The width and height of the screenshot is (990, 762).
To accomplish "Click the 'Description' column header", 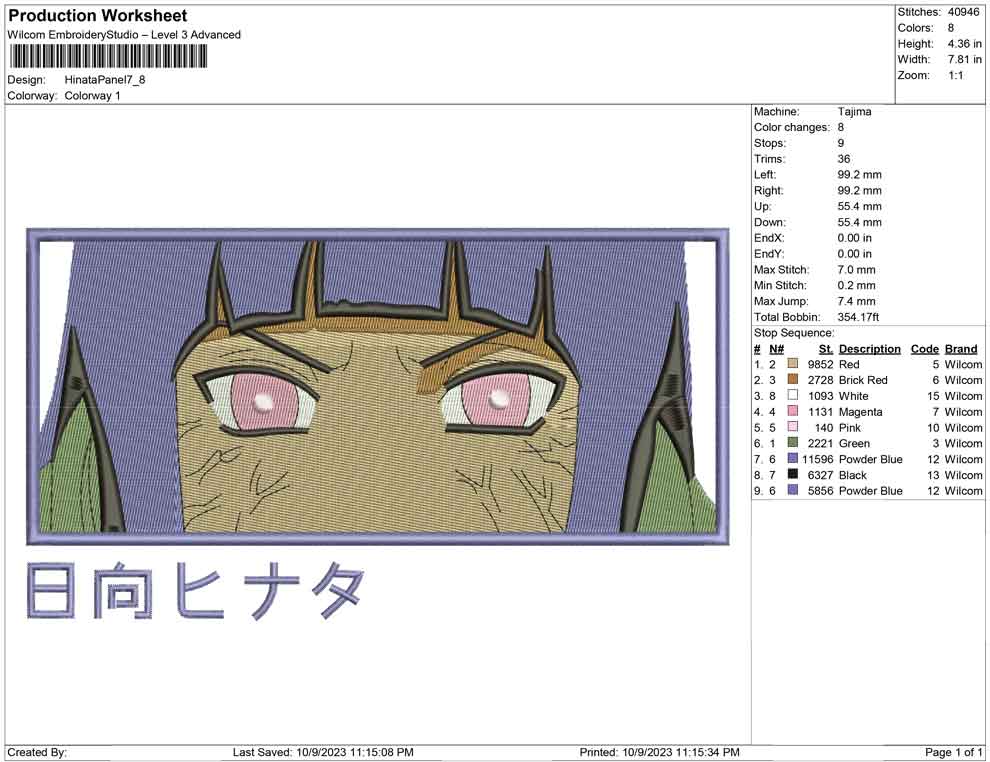I will click(869, 348).
